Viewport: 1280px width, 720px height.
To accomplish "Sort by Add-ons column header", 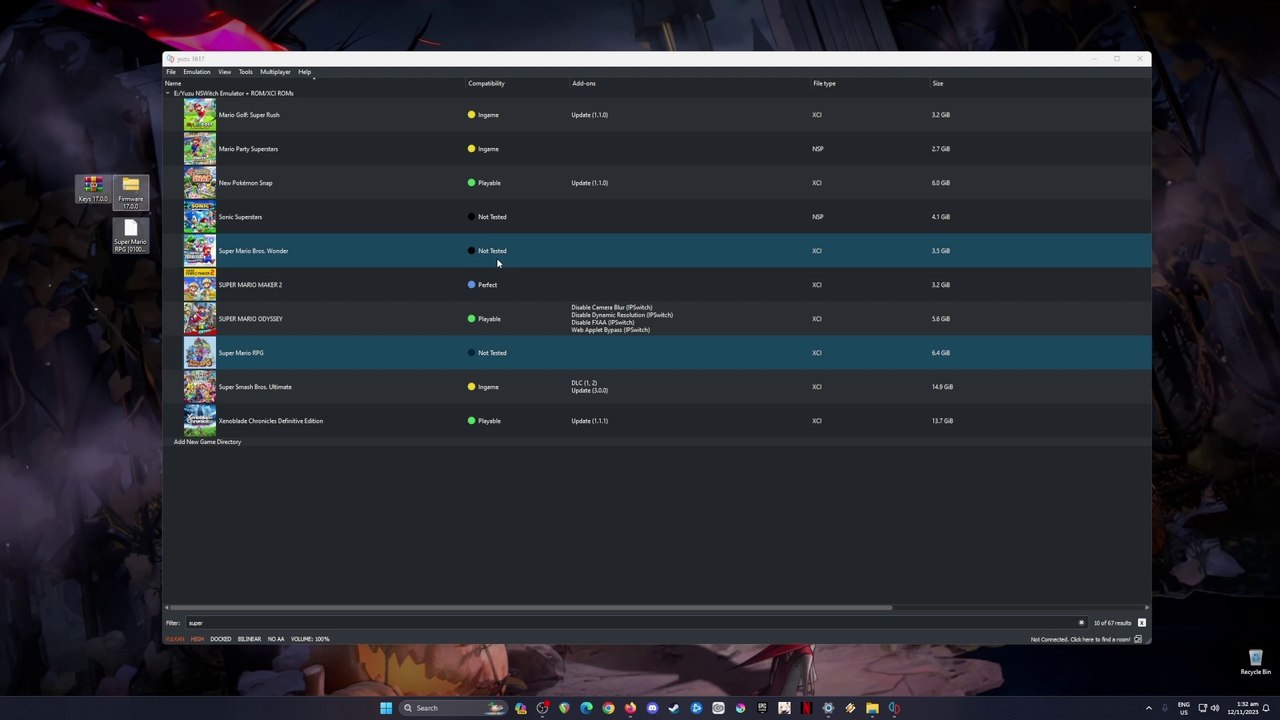I will (584, 83).
